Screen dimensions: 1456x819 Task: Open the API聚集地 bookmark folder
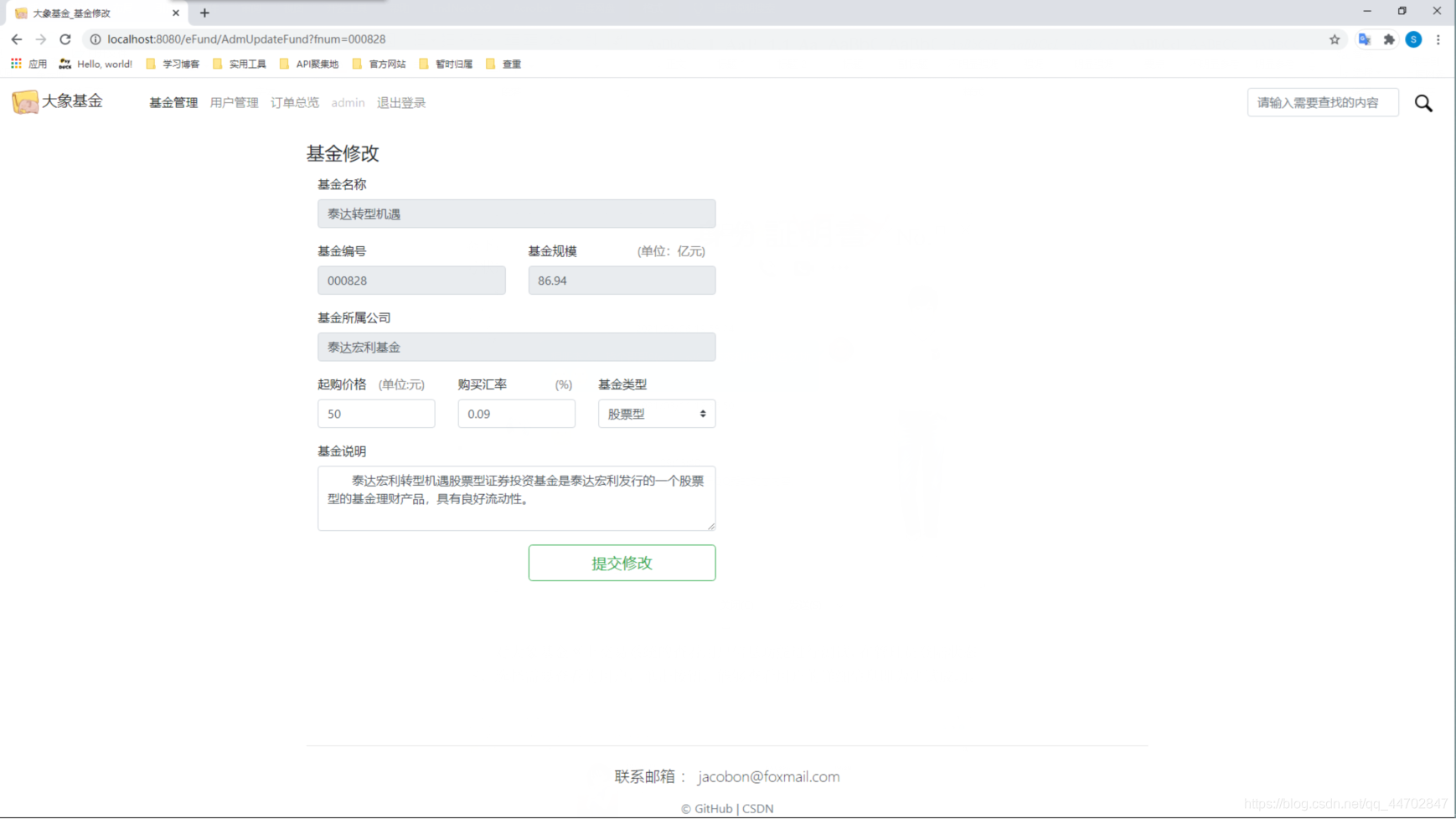coord(309,64)
